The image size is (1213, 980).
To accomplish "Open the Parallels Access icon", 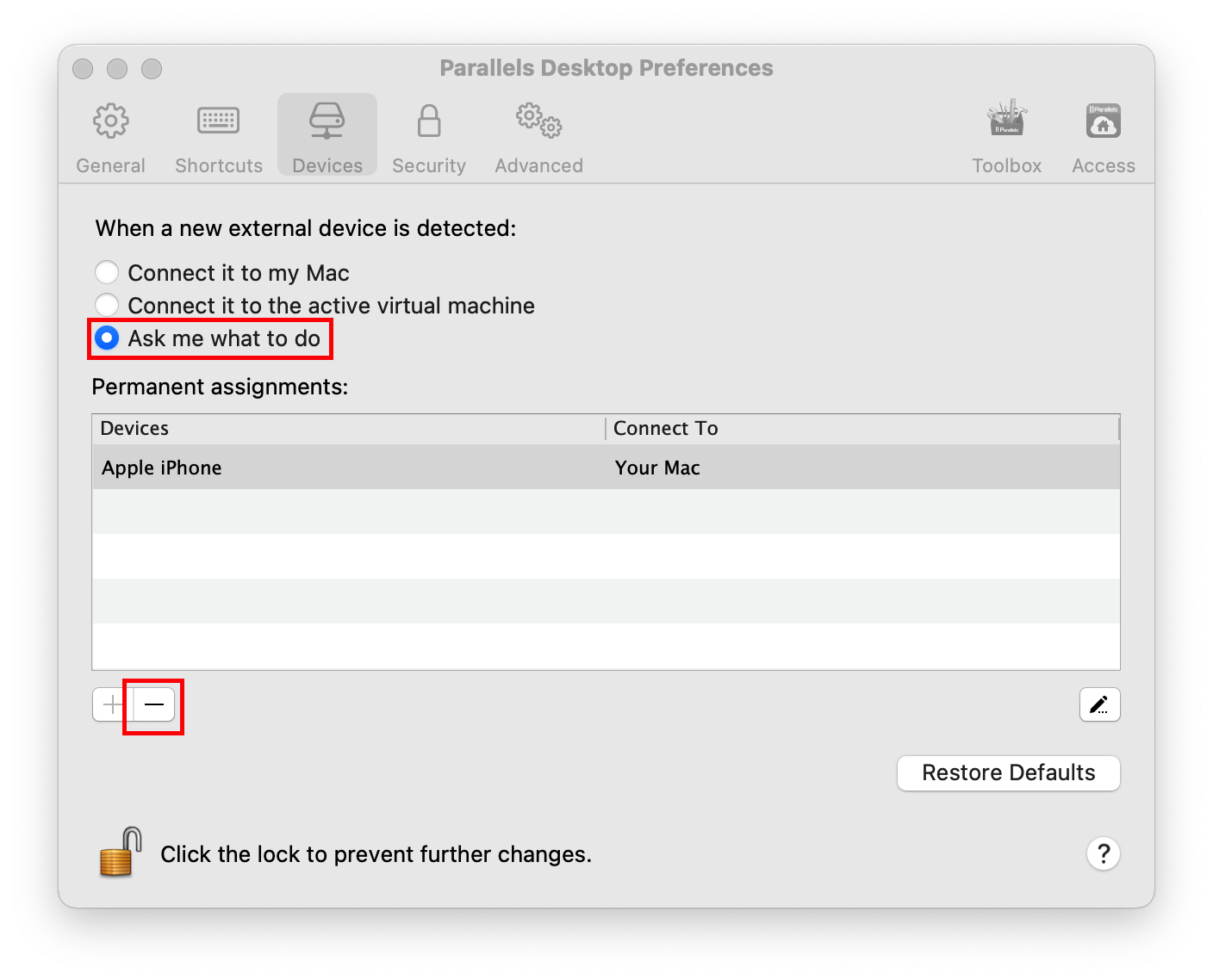I will [1103, 121].
